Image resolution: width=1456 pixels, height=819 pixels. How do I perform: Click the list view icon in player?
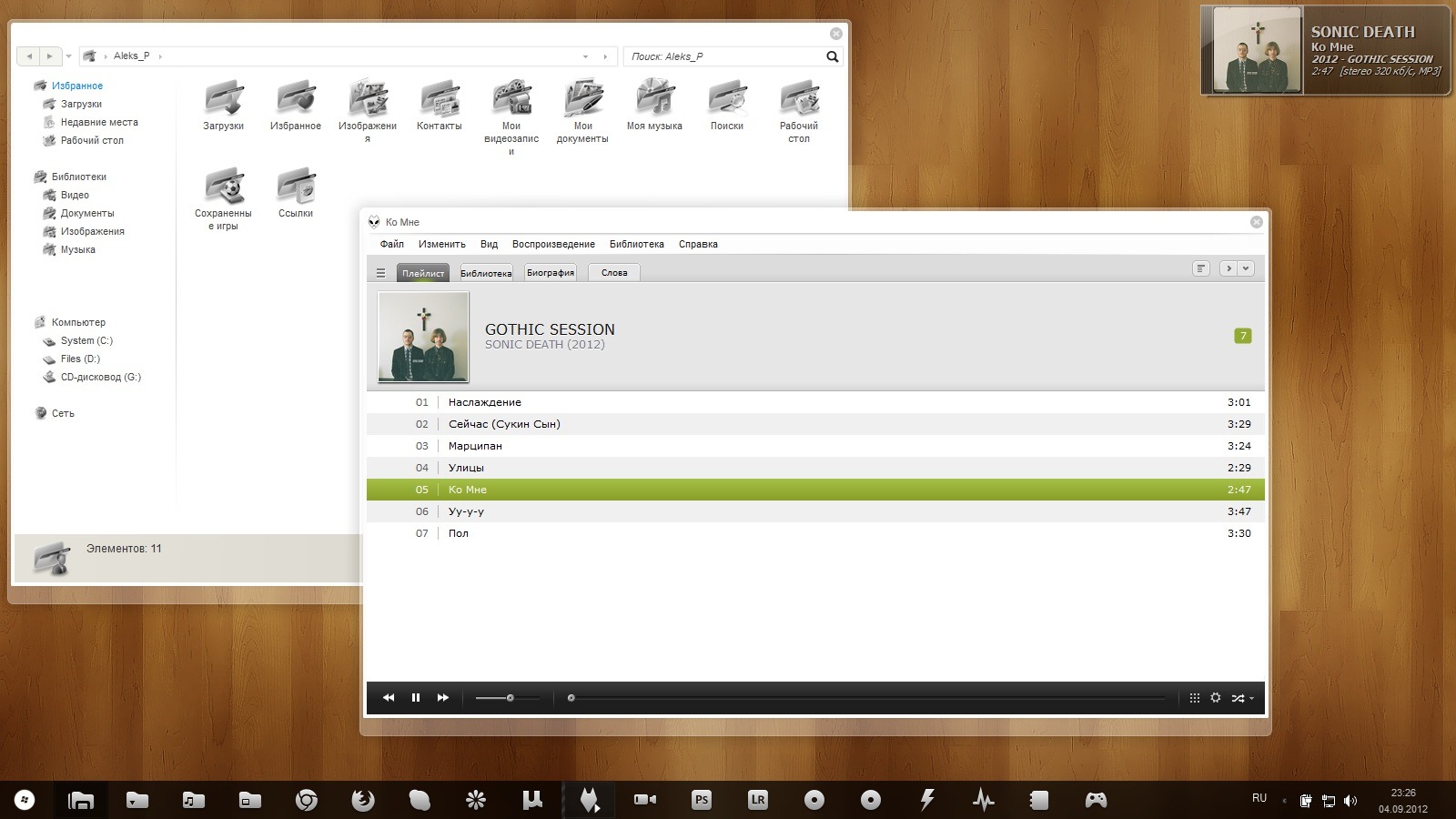pos(1201,268)
